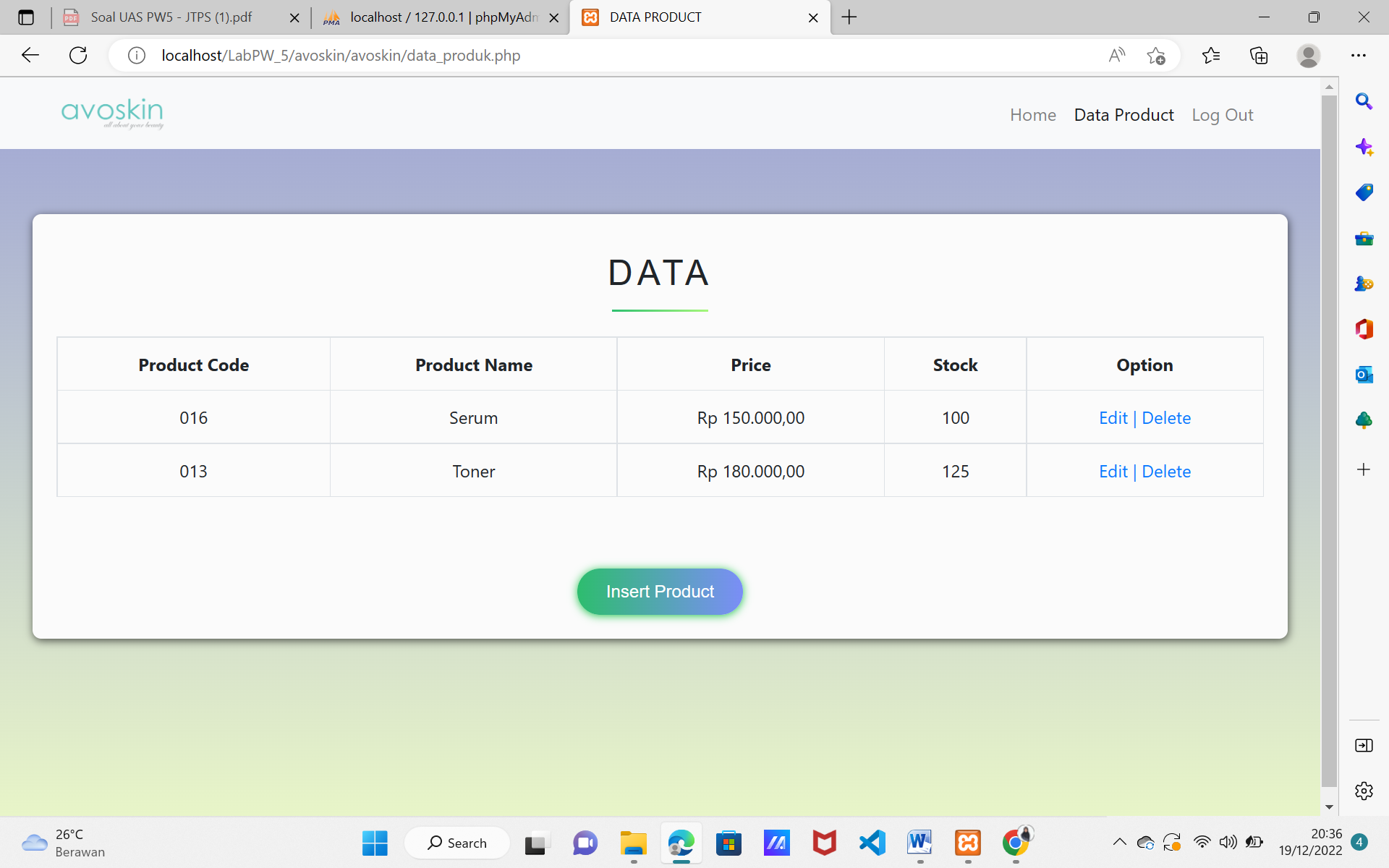Open the browser profile menu

pyautogui.click(x=1309, y=55)
